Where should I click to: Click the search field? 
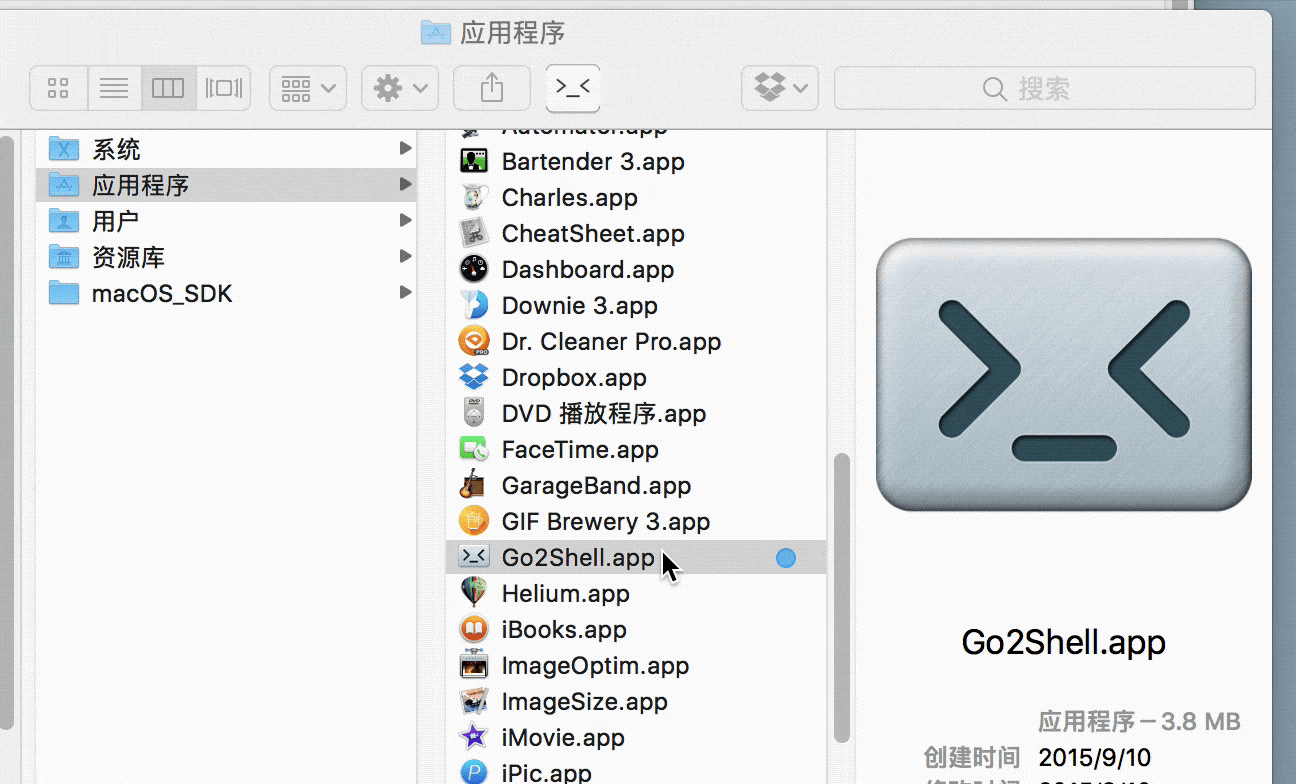(1045, 88)
